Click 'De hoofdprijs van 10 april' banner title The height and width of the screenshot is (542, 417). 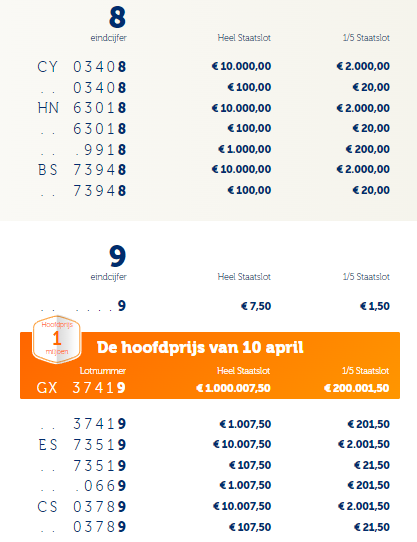coord(200,347)
